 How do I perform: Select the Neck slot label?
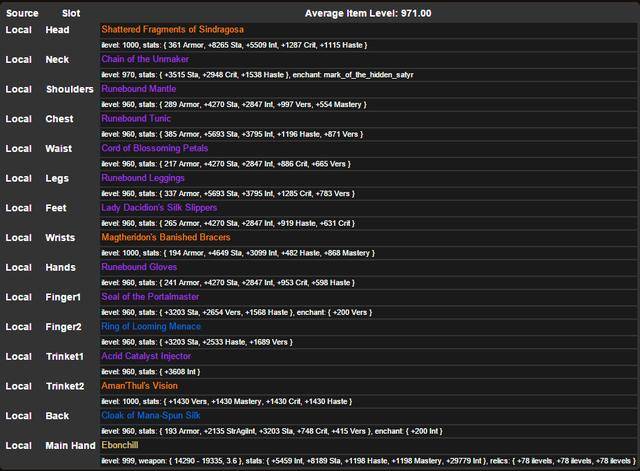coord(58,60)
